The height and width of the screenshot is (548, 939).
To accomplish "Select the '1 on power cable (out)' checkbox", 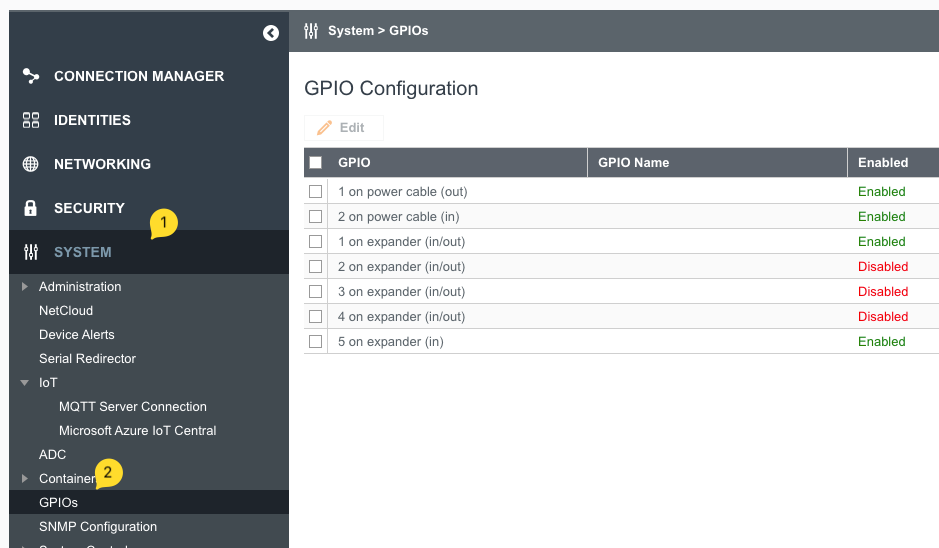I will (316, 191).
